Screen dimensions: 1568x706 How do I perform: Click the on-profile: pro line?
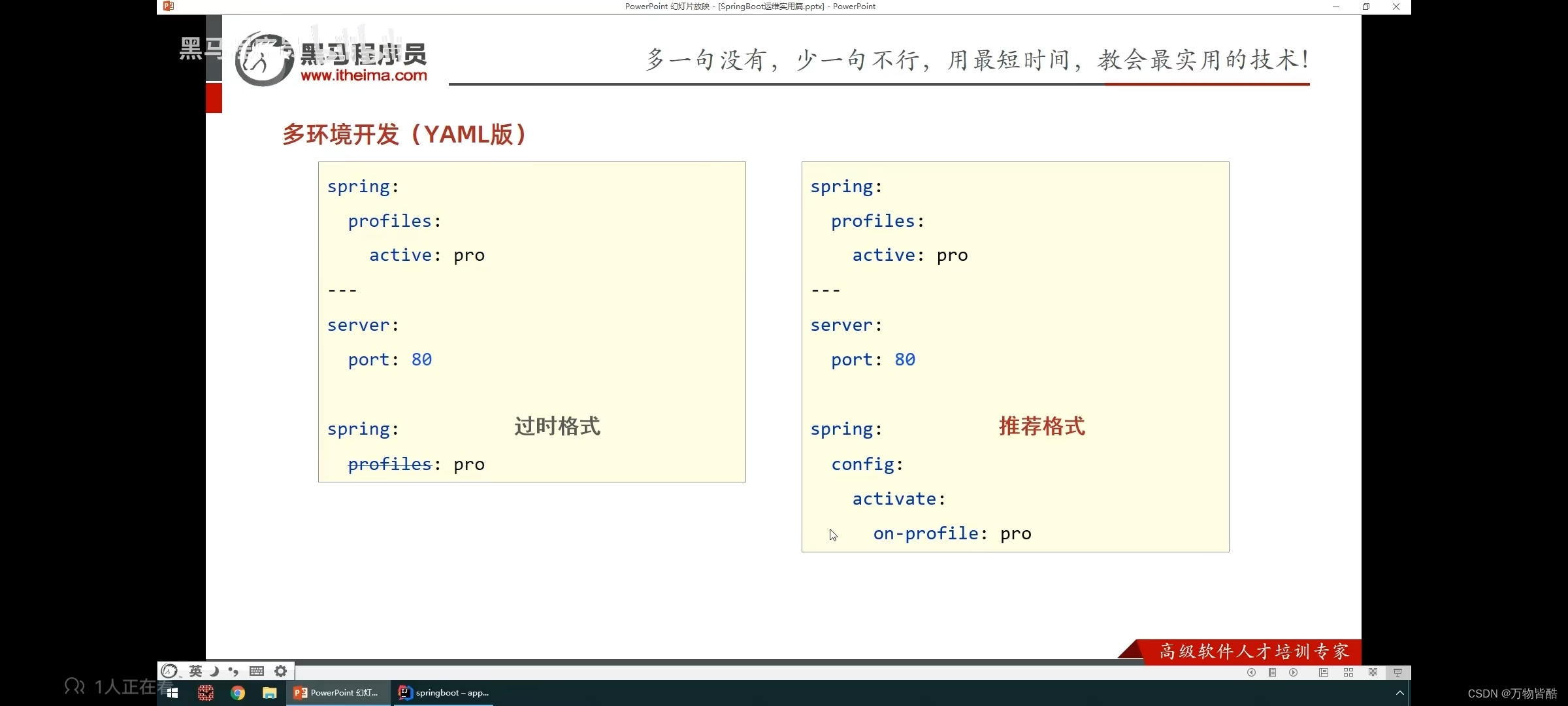(953, 533)
